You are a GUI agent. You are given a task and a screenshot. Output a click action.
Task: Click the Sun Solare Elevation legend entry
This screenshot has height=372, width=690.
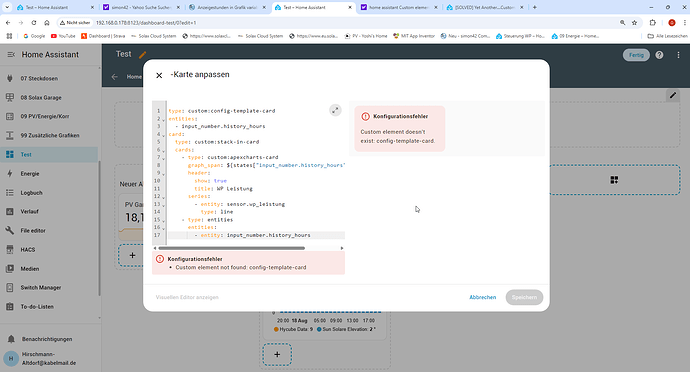(346, 329)
